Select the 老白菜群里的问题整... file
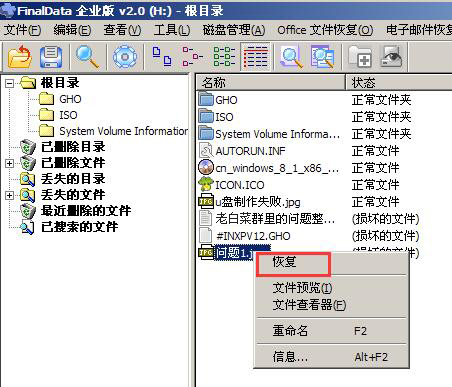Screen dimensions: 452x387 [275, 219]
